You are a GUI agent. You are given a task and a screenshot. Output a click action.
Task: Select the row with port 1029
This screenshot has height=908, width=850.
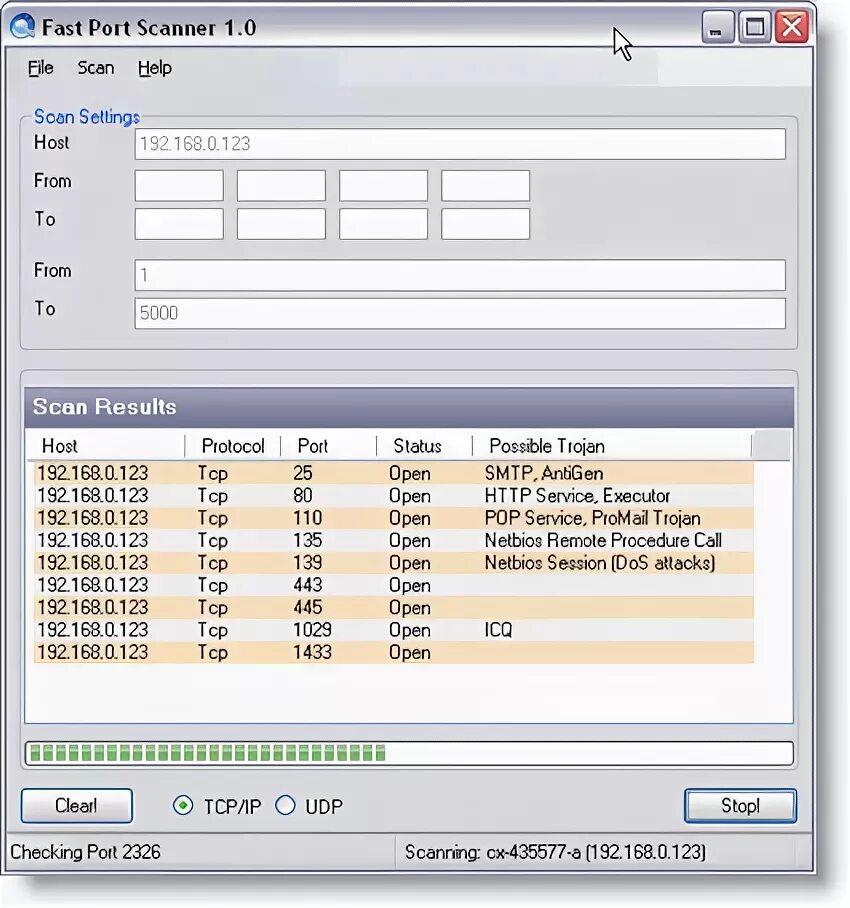click(394, 630)
